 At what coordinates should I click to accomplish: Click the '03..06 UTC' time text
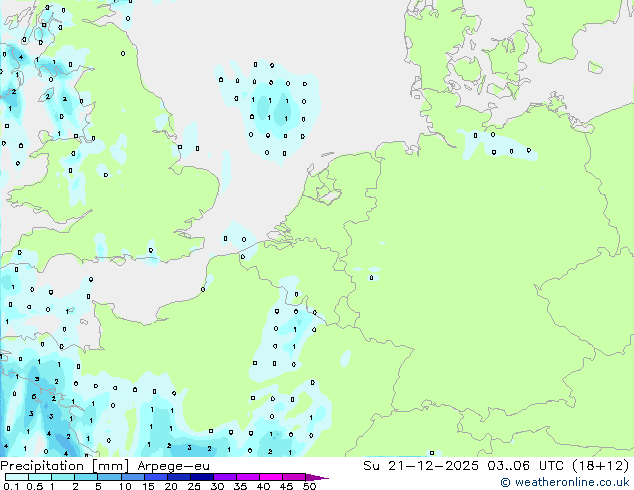[x=525, y=466]
